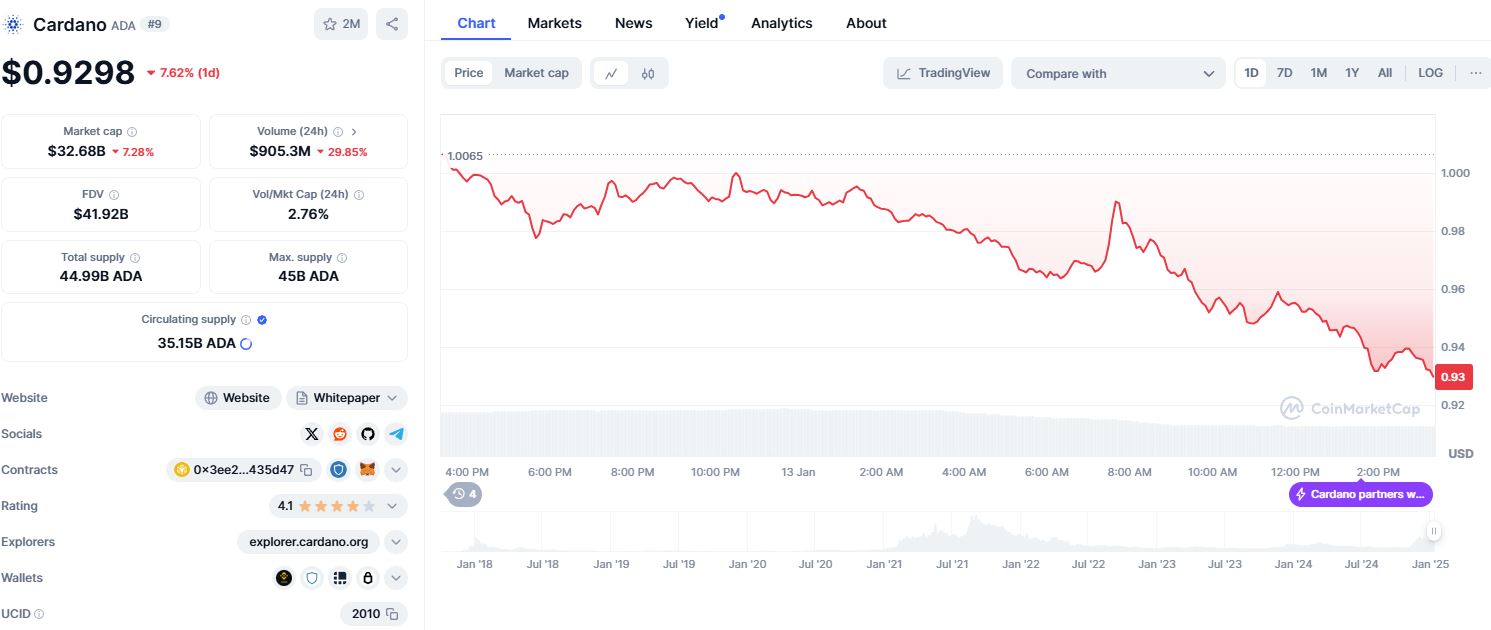The width and height of the screenshot is (1491, 630).
Task: Click the Circulating supply info icon
Action: [246, 320]
